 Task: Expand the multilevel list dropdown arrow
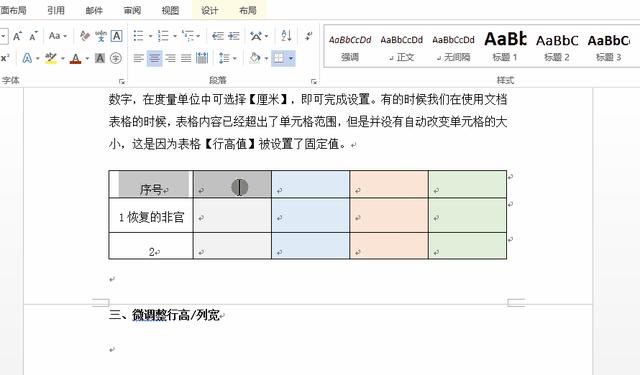pos(198,36)
